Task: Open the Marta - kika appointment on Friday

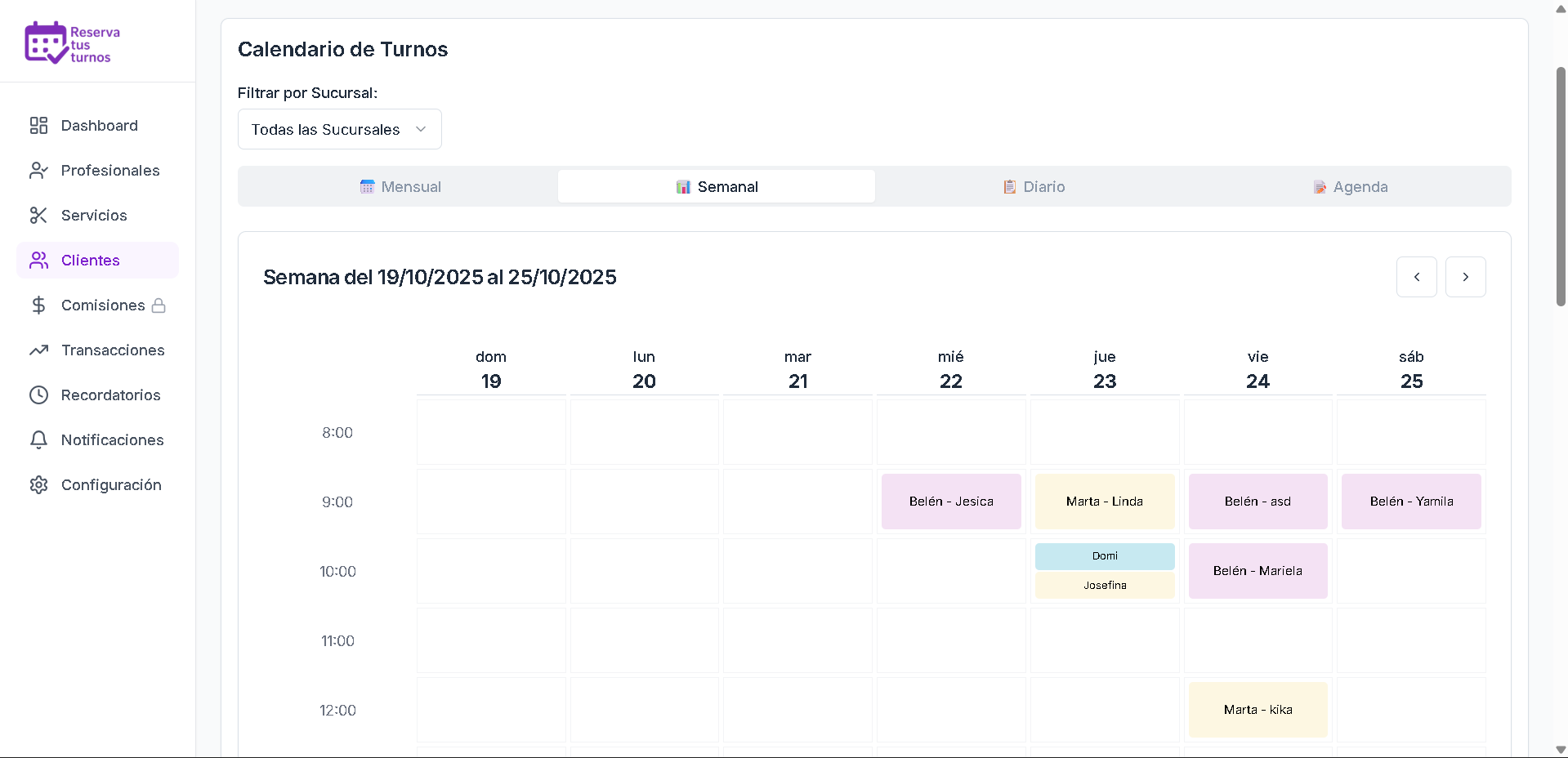Action: 1258,709
